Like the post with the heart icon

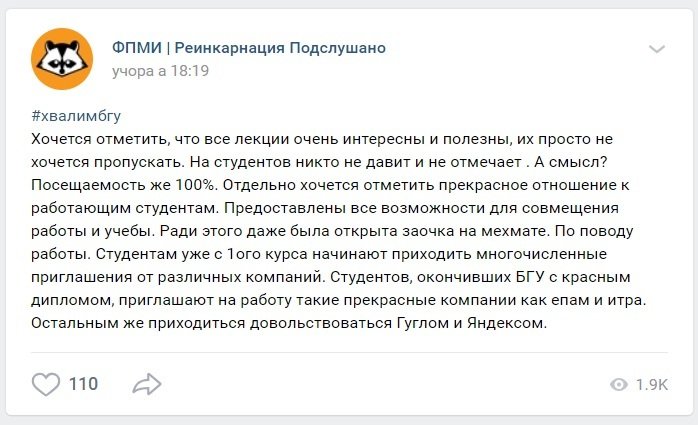46,384
